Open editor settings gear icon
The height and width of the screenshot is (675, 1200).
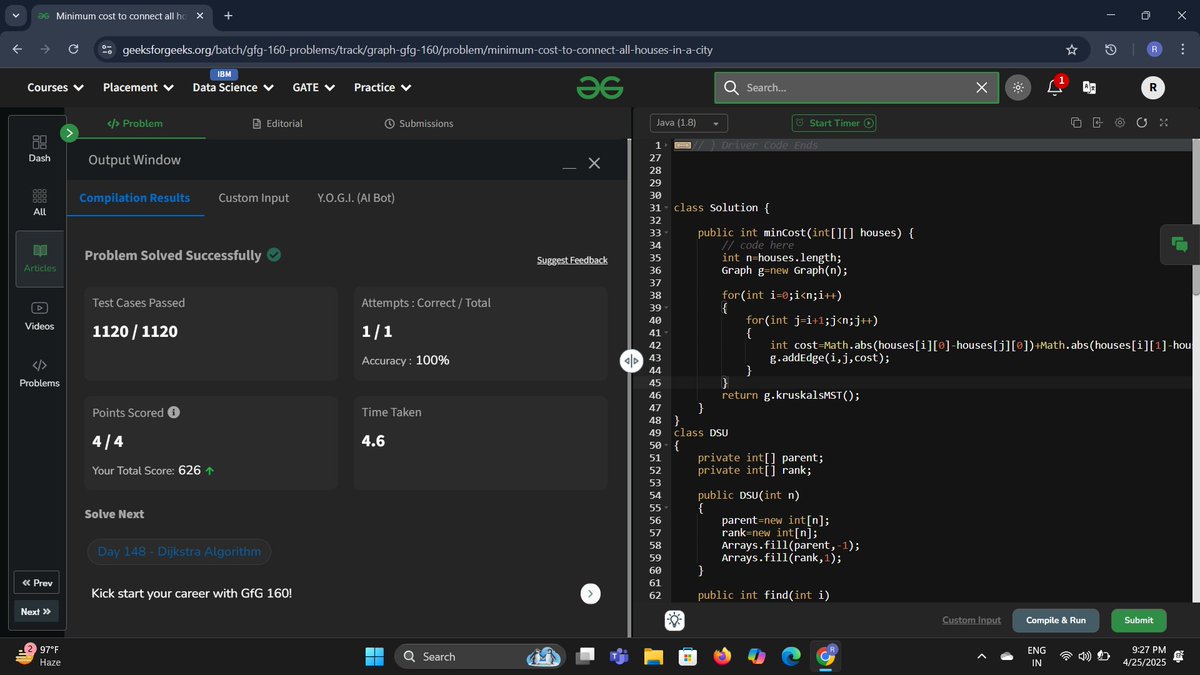pyautogui.click(x=1119, y=123)
